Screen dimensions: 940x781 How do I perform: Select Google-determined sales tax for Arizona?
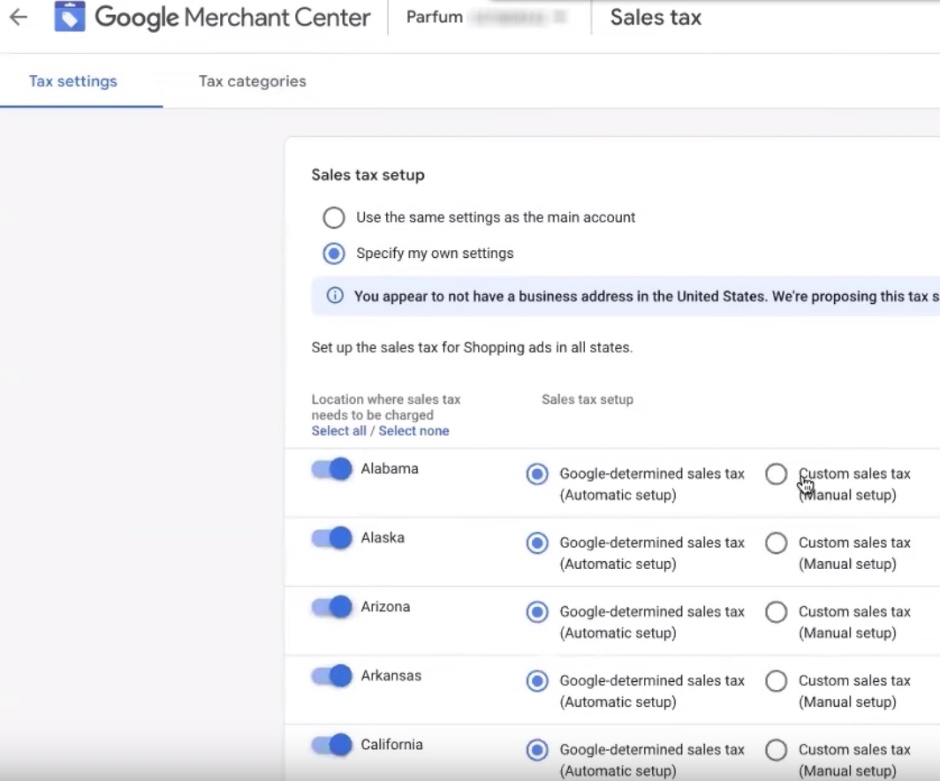point(537,612)
